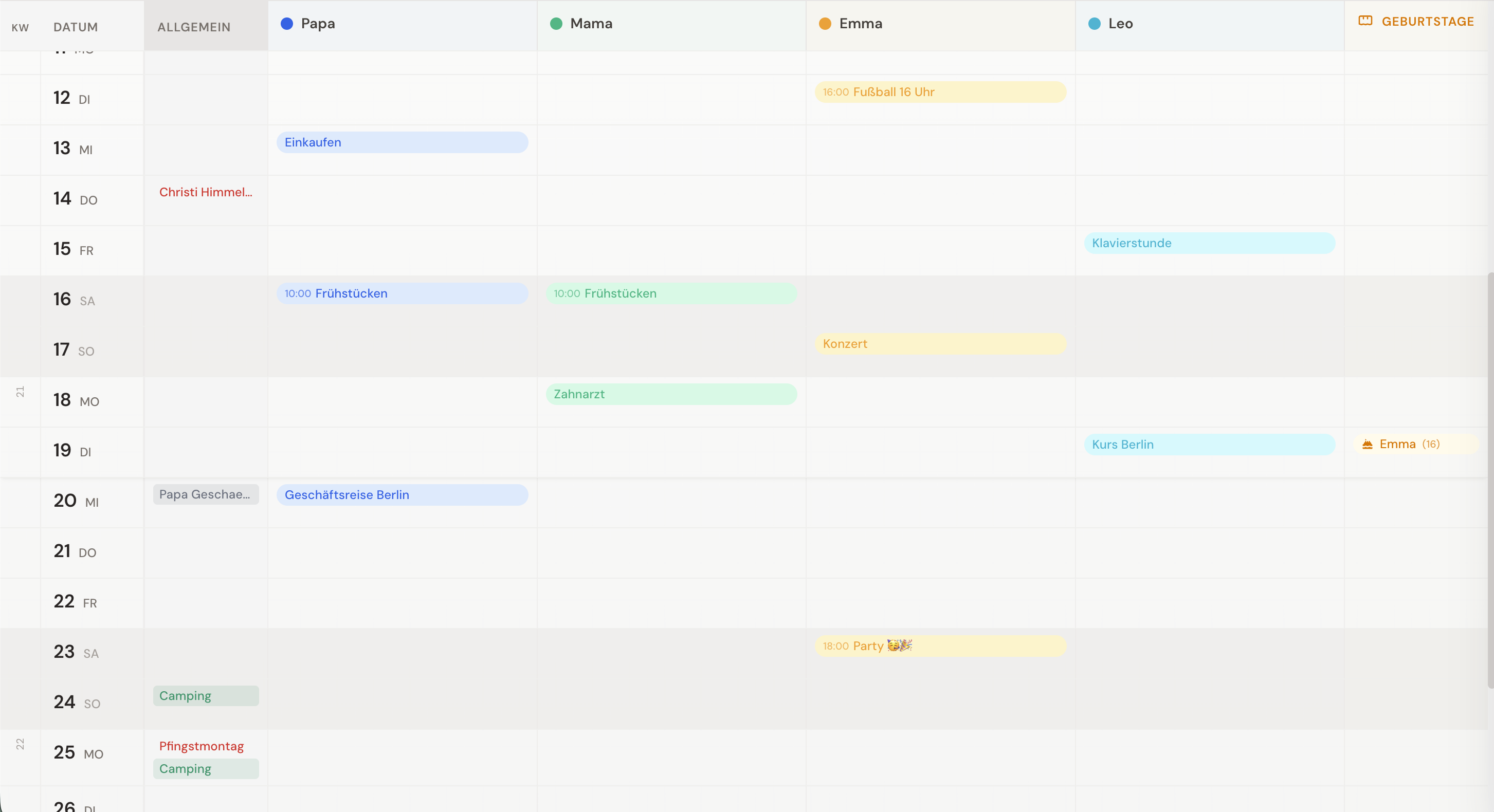1494x812 pixels.
Task: Expand the truncated Papa Geschae... entry
Action: coord(206,494)
